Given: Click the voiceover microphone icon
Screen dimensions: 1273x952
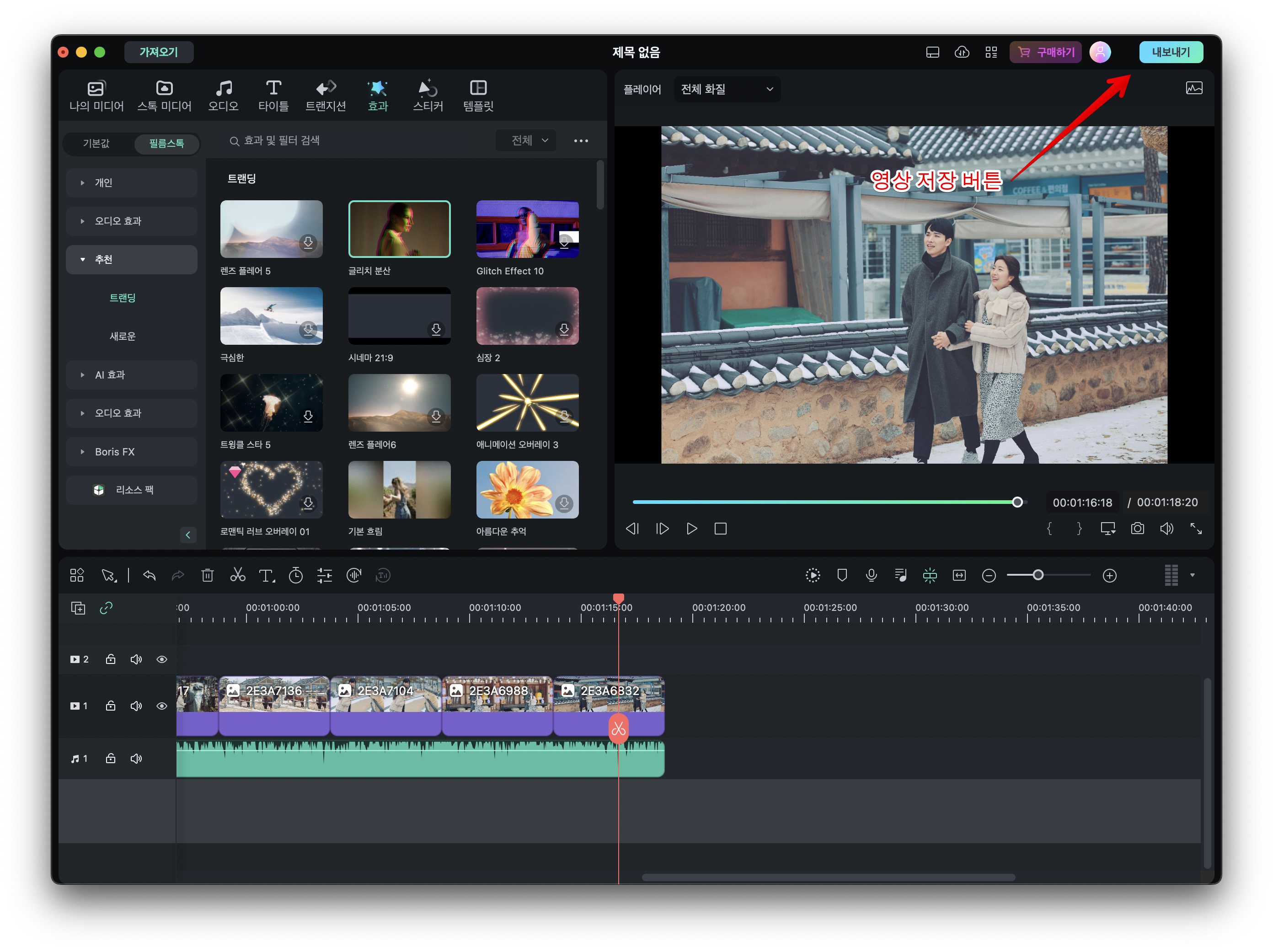Looking at the screenshot, I should click(x=872, y=575).
